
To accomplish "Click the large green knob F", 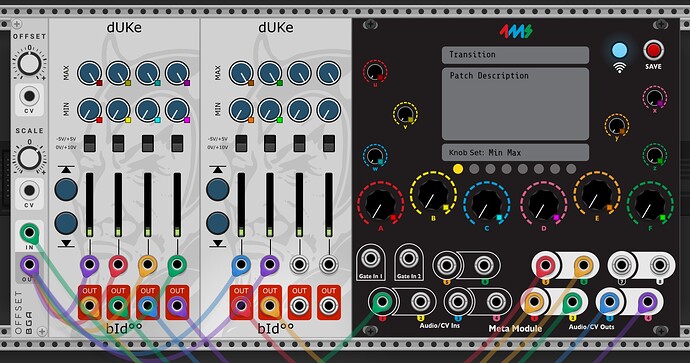I will (650, 205).
